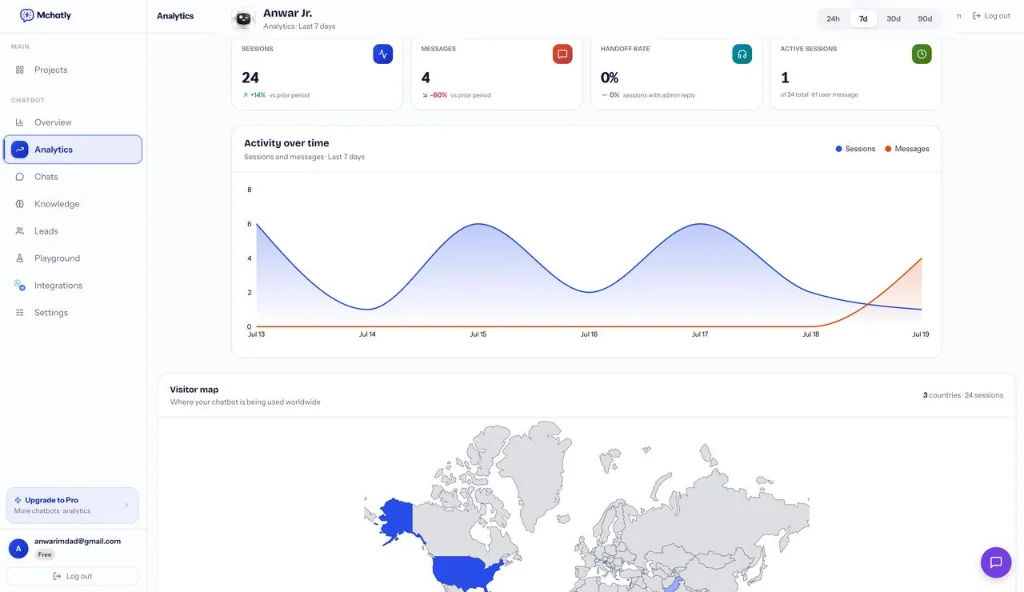Go to the Overview page
Screen dimensions: 1024x592
72,122
